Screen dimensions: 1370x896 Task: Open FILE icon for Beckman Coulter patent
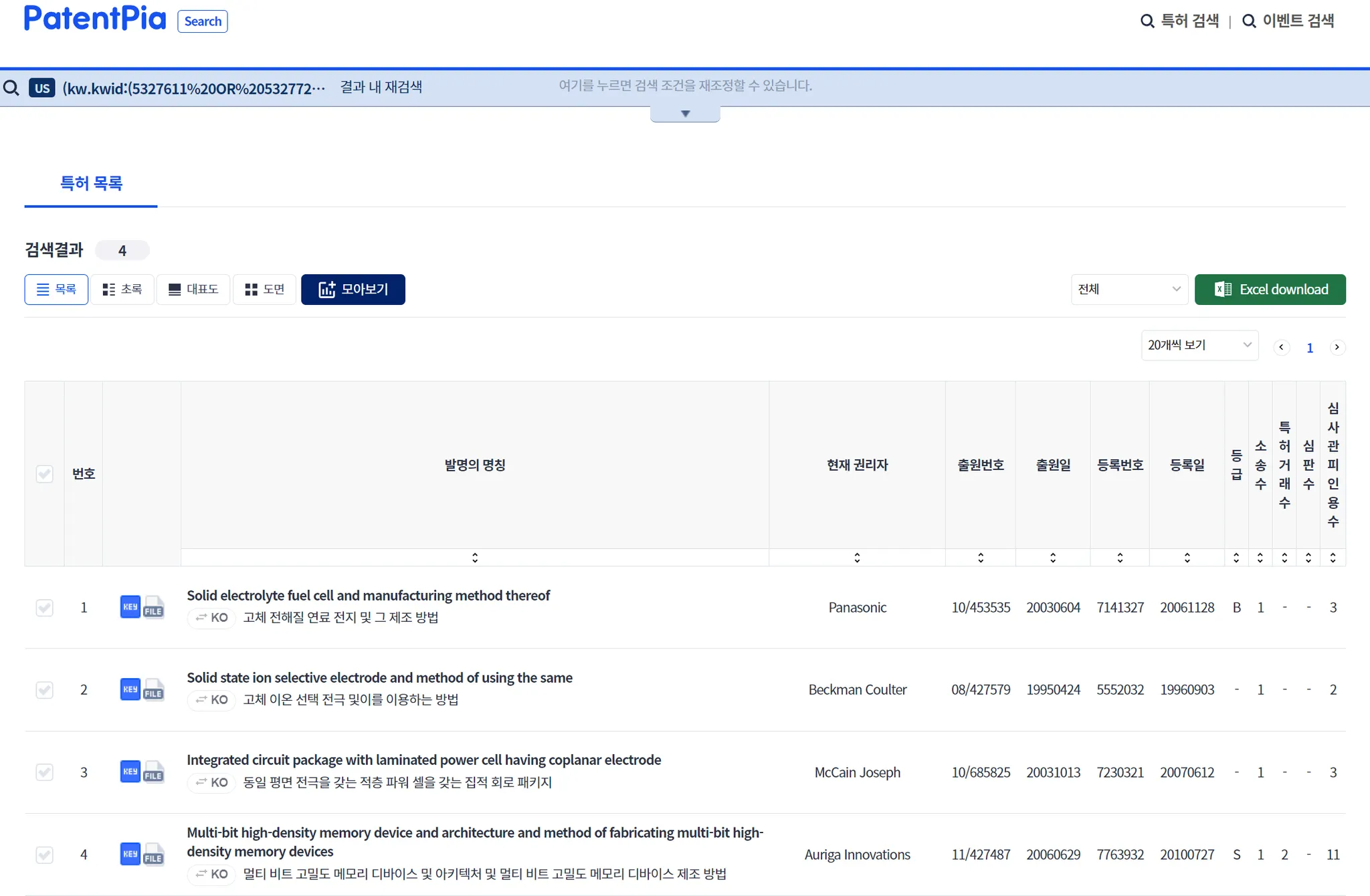[154, 690]
